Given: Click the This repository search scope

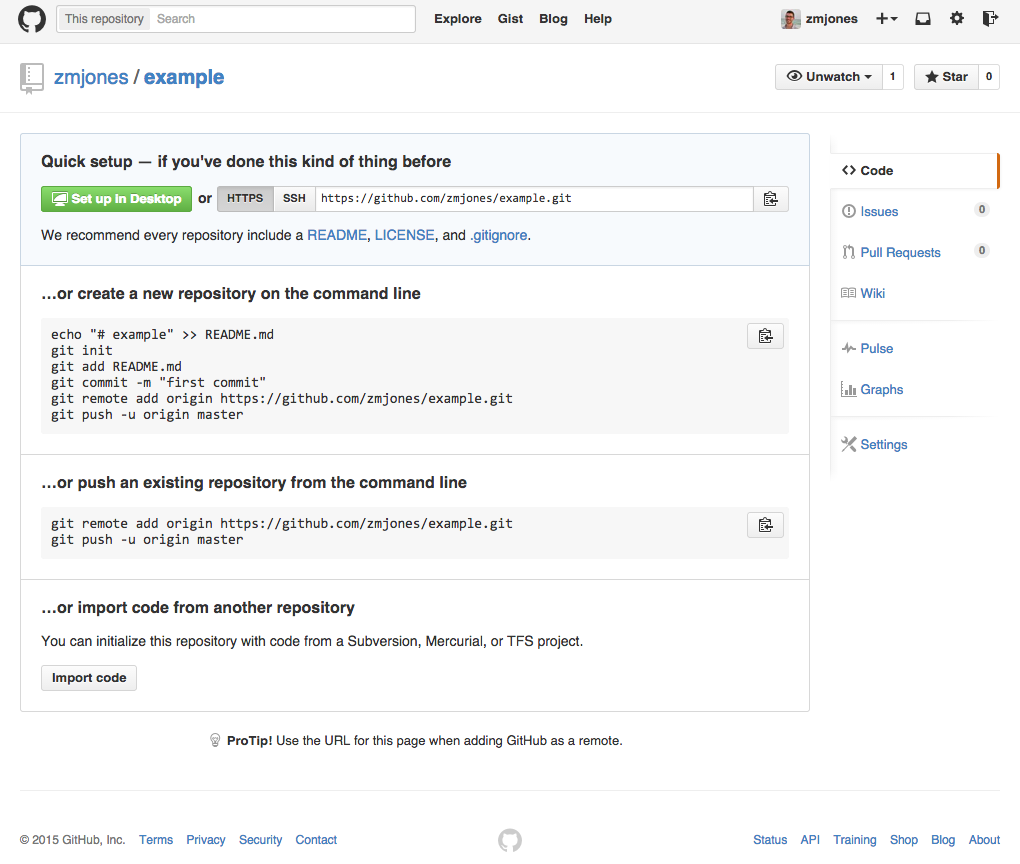Looking at the screenshot, I should (104, 19).
